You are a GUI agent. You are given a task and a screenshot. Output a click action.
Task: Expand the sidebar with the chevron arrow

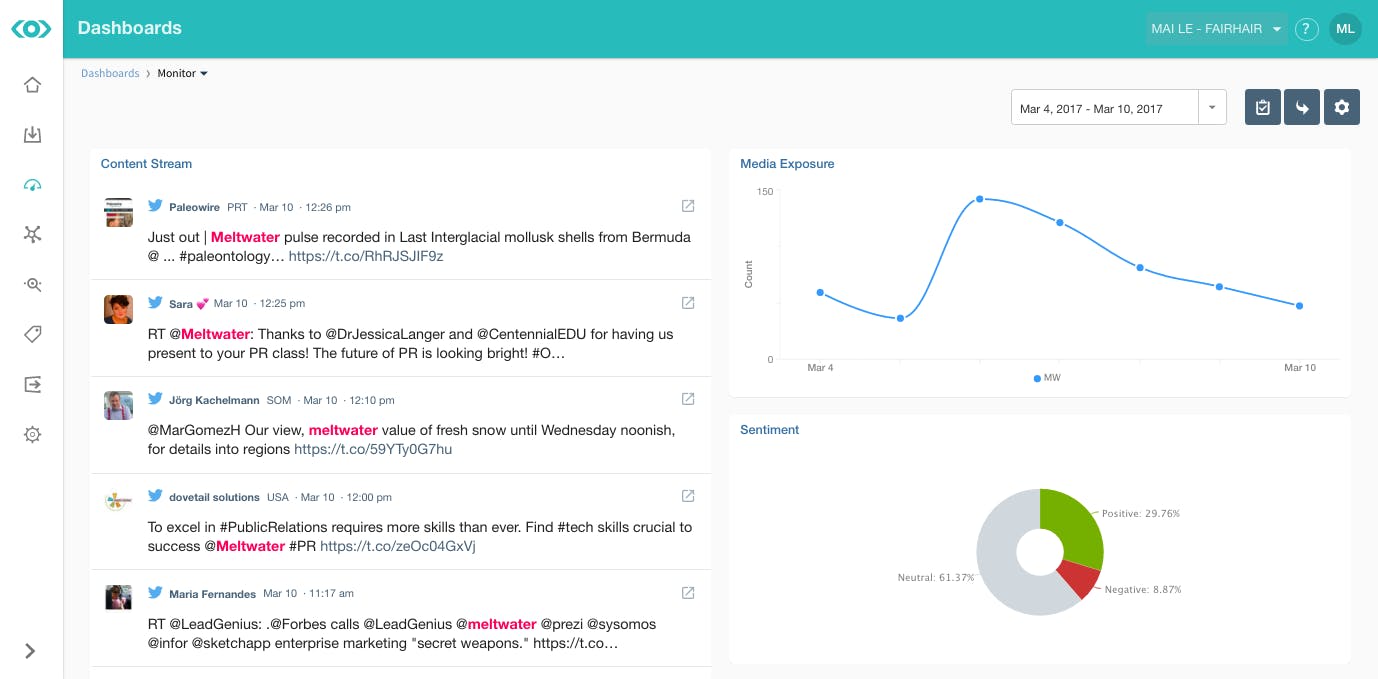pos(30,651)
